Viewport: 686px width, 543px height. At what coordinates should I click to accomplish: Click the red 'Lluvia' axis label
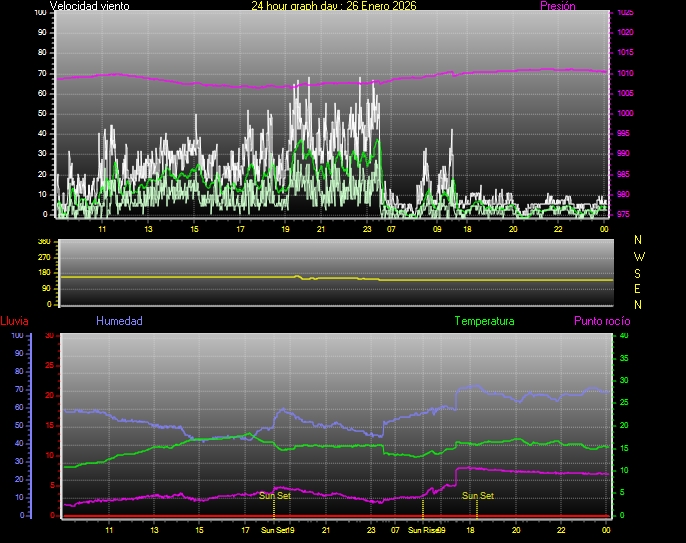pos(14,322)
